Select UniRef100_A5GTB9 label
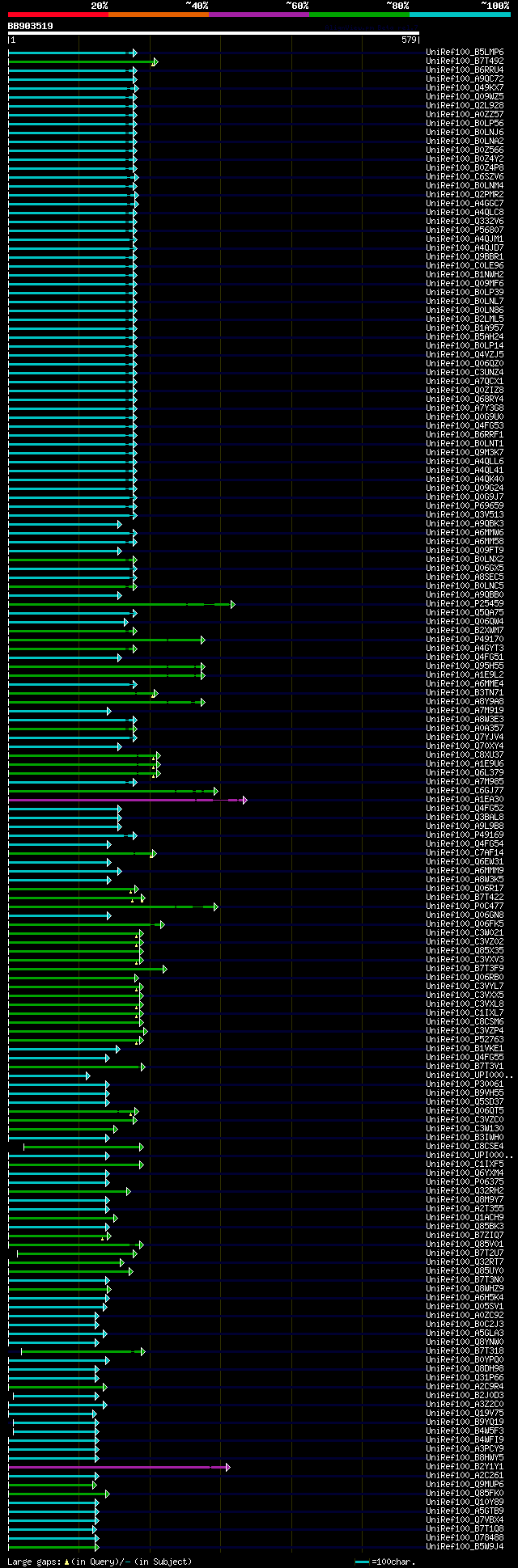 pyautogui.click(x=465, y=1511)
